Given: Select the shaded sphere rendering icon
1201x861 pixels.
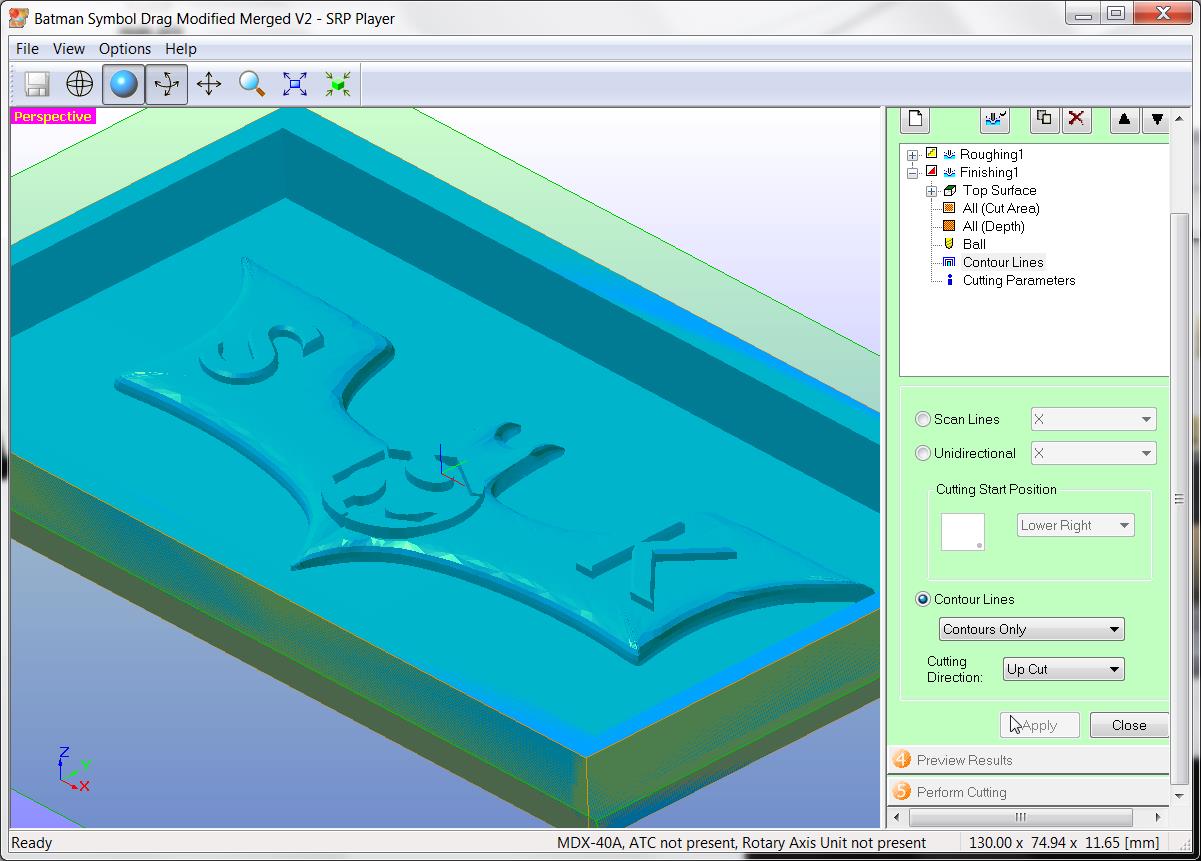Looking at the screenshot, I should 123,84.
